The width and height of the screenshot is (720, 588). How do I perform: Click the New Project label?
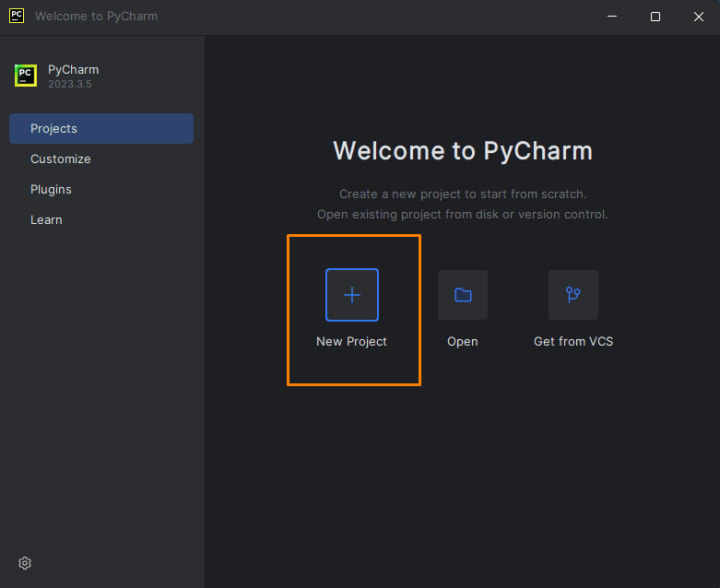point(351,342)
